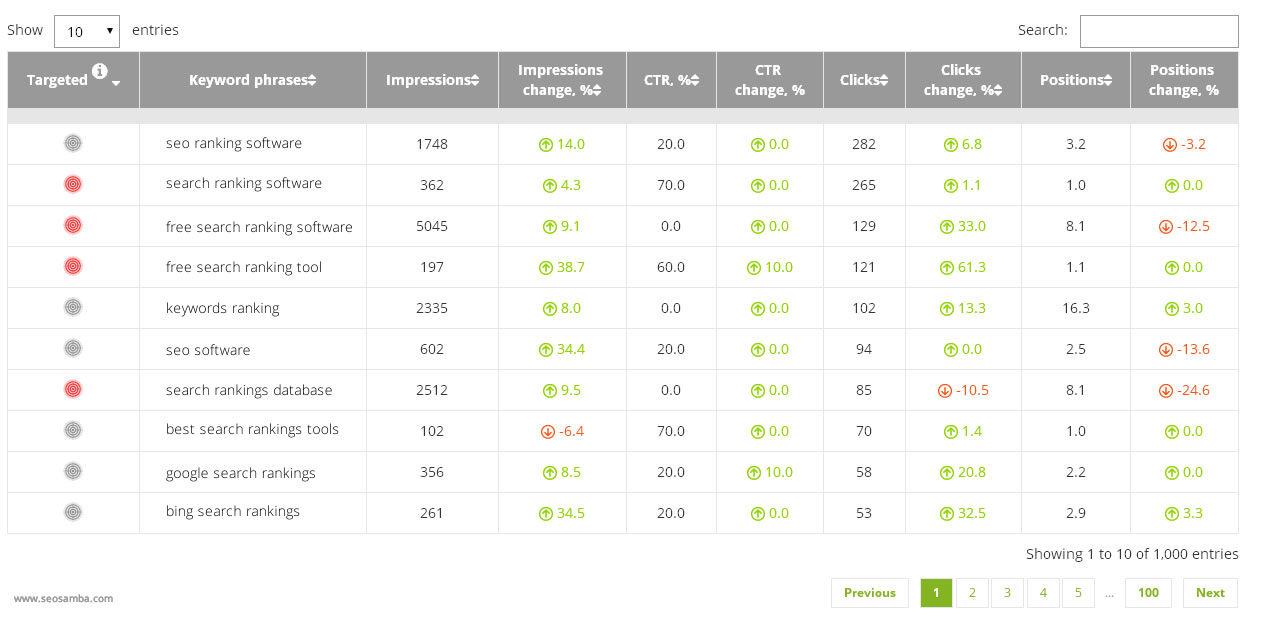Click the Positions change, % column header
The height and width of the screenshot is (618, 1266).
(1184, 80)
